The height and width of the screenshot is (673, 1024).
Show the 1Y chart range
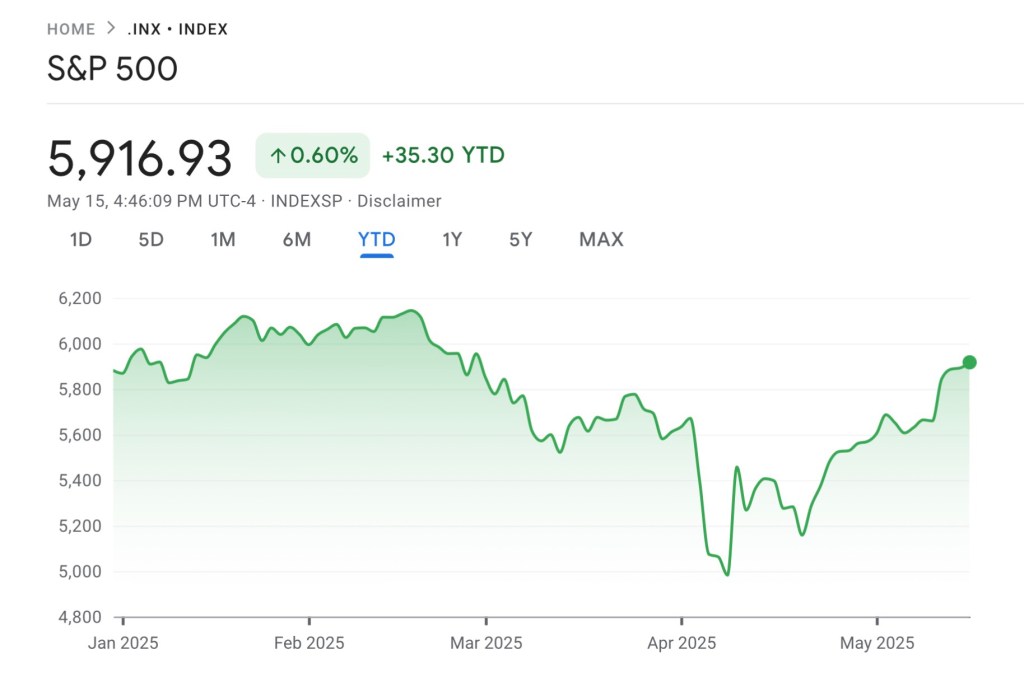452,239
